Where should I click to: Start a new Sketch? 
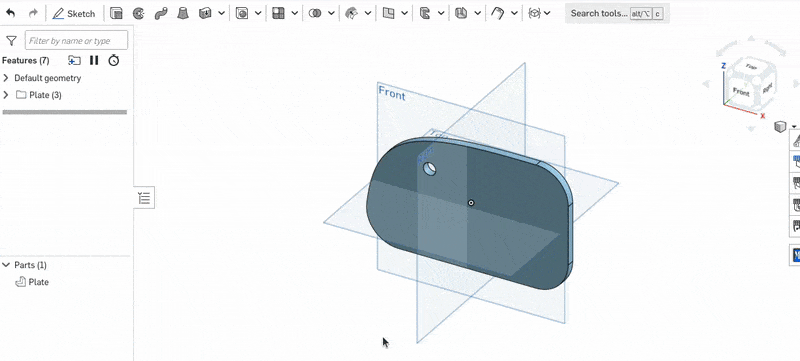74,14
